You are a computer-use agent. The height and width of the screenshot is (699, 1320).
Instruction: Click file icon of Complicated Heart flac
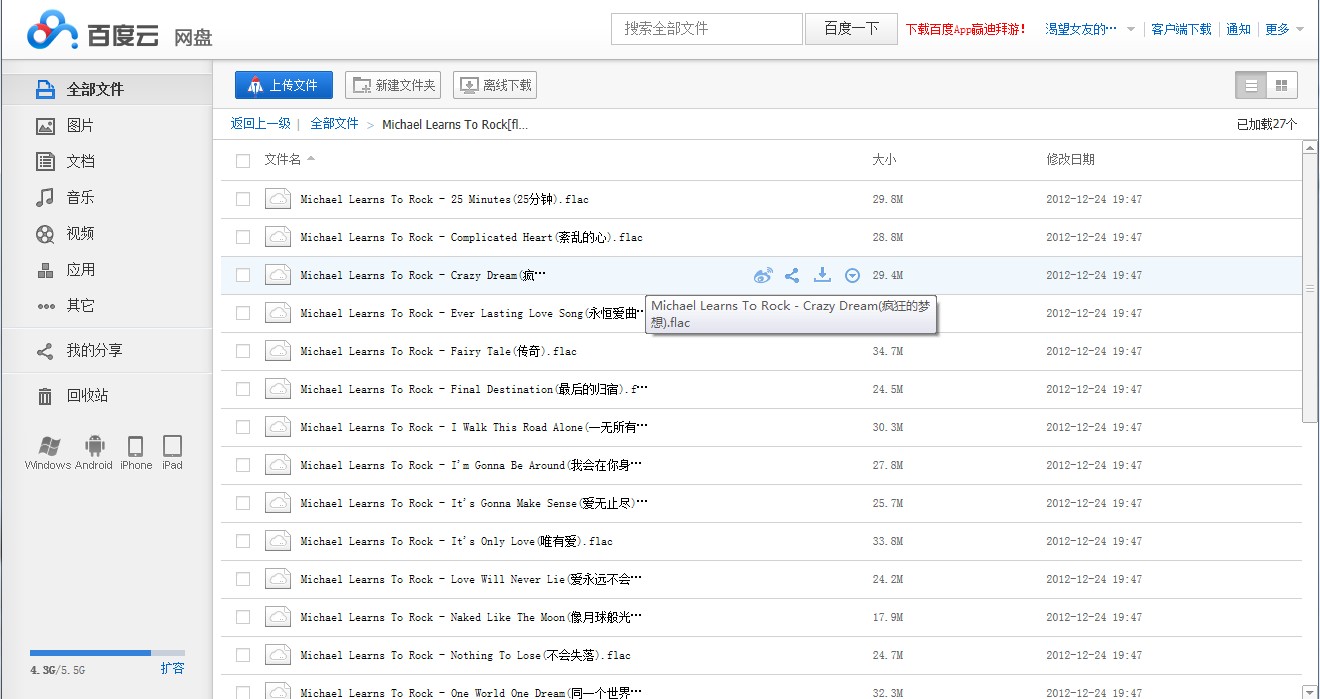[277, 237]
